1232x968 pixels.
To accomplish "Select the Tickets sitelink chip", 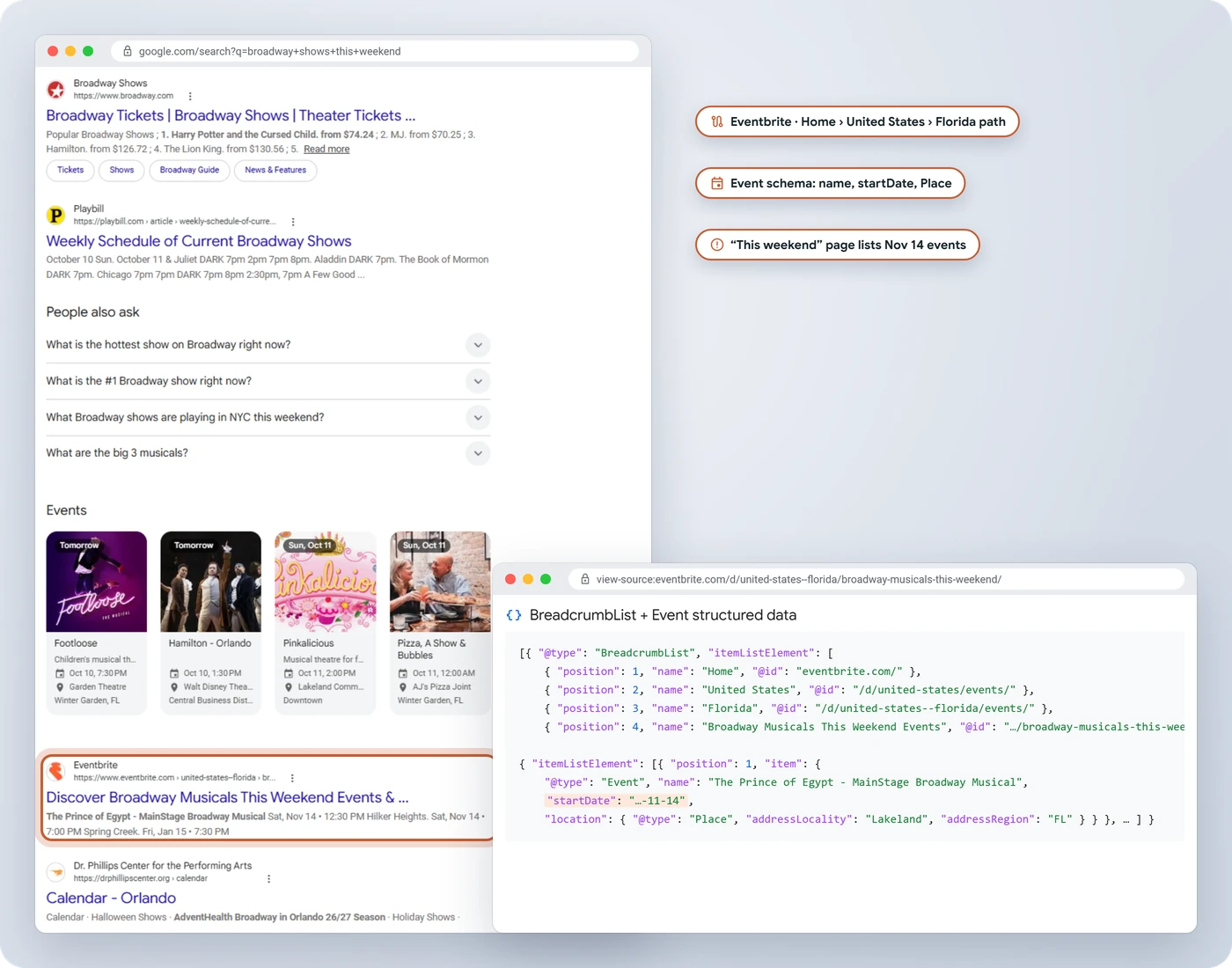I will 70,170.
